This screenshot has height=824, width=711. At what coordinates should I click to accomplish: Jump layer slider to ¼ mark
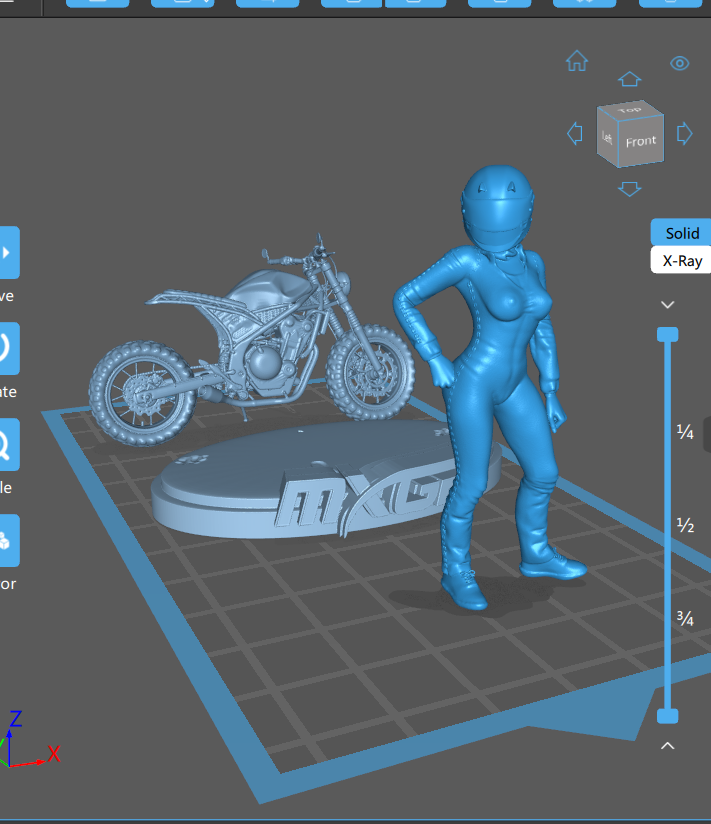[x=685, y=432]
